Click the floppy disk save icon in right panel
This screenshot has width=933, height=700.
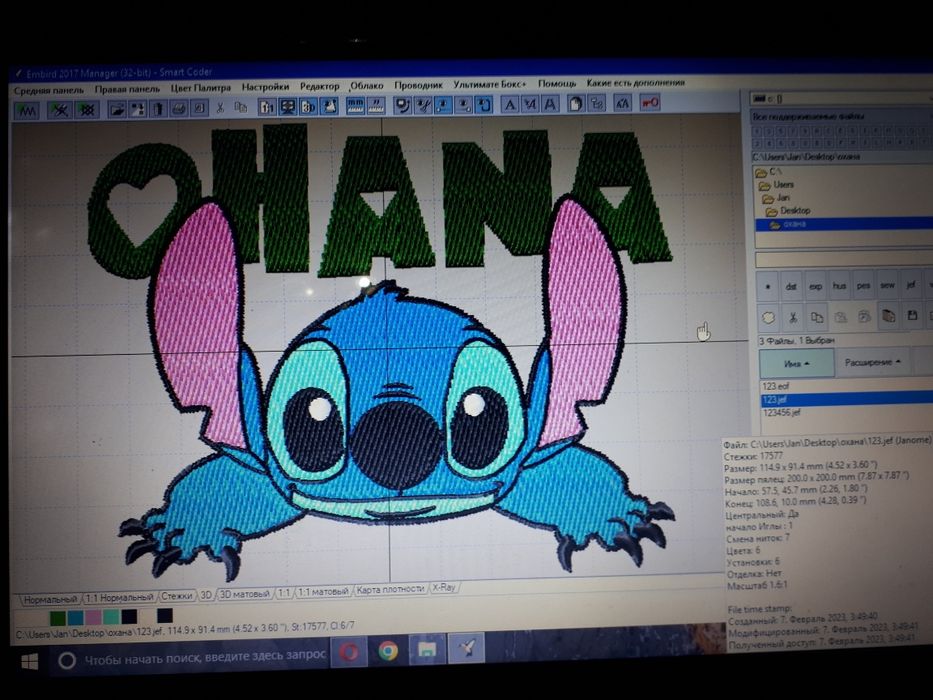pyautogui.click(x=912, y=315)
